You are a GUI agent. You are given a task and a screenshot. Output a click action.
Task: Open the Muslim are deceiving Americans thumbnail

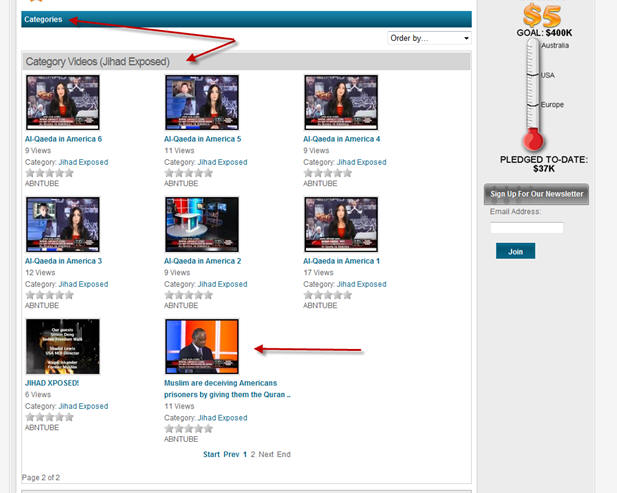pos(202,347)
